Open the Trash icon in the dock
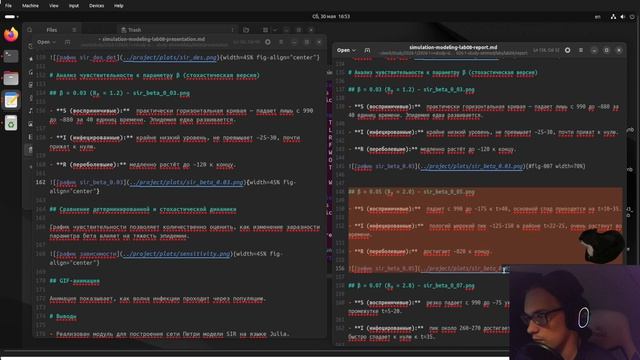640x360 pixels. click(x=11, y=122)
